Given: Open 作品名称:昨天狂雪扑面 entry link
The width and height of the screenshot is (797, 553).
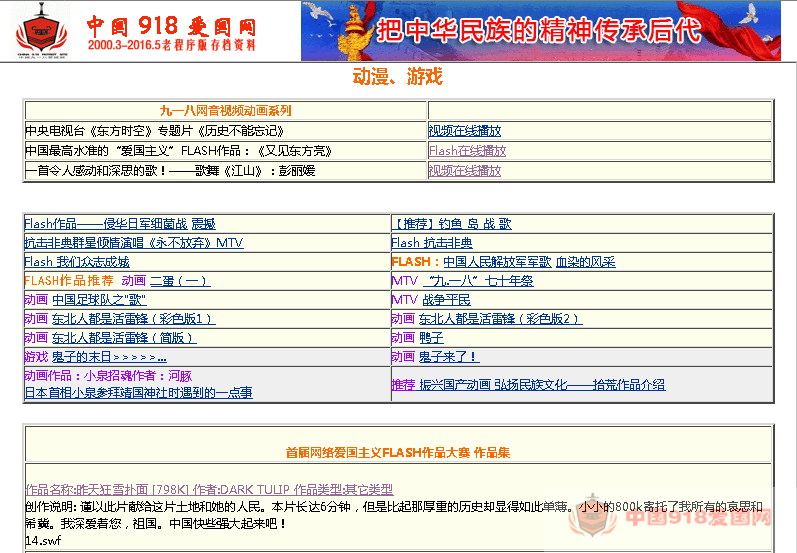Looking at the screenshot, I should coord(209,489).
